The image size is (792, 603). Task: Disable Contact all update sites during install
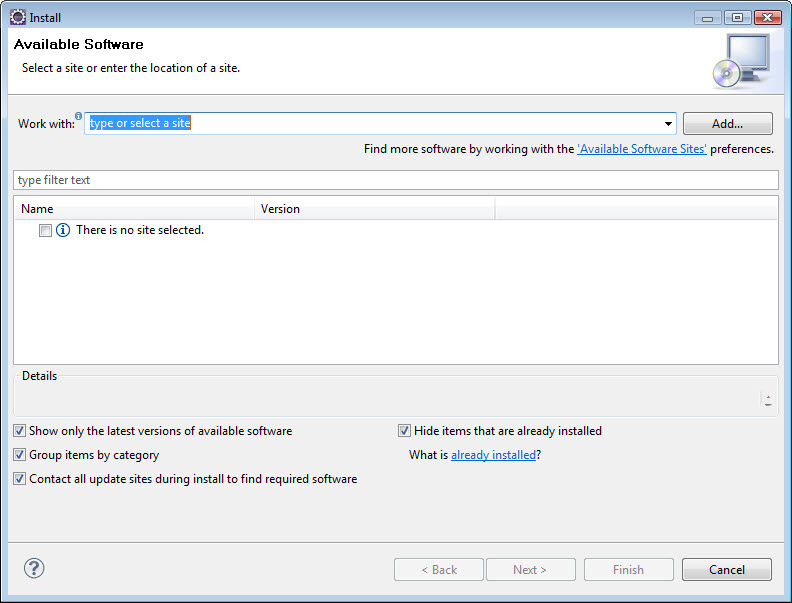[x=19, y=479]
